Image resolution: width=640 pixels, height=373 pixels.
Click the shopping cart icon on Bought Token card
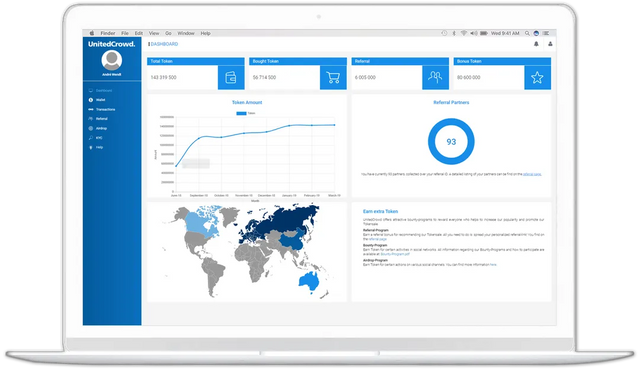click(333, 77)
